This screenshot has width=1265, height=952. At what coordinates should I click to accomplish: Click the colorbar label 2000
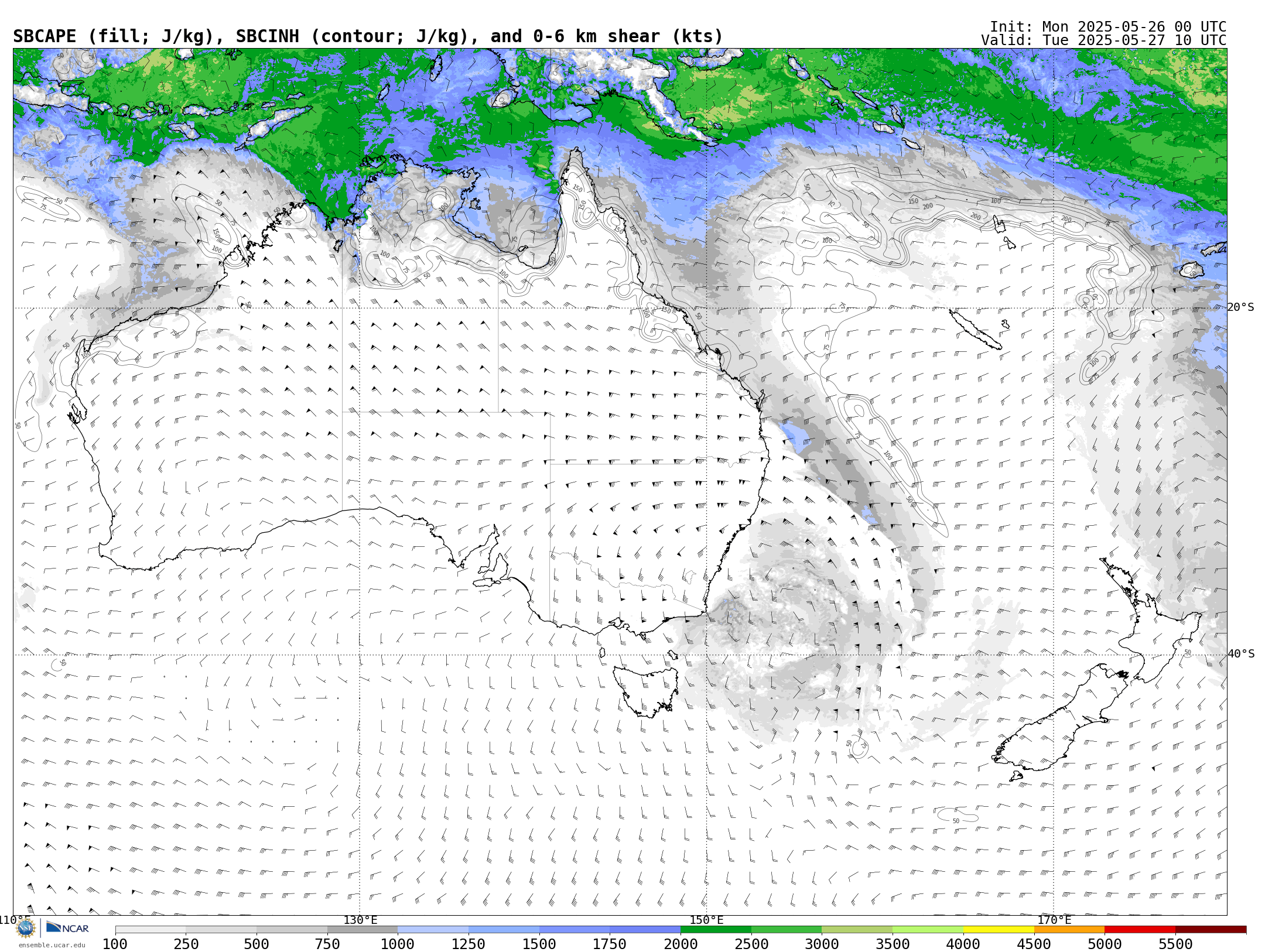click(681, 944)
